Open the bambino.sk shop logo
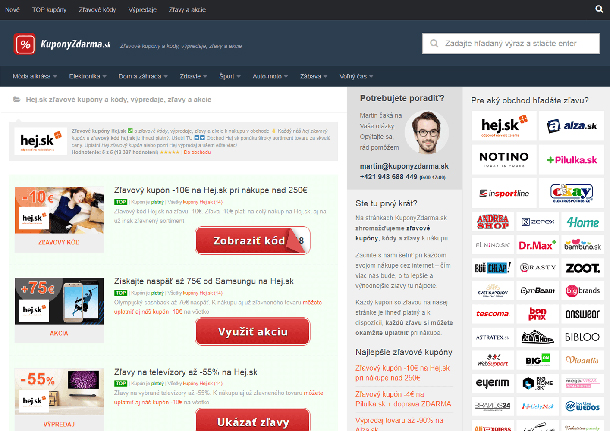Viewport: 610px width, 431px height. click(582, 245)
